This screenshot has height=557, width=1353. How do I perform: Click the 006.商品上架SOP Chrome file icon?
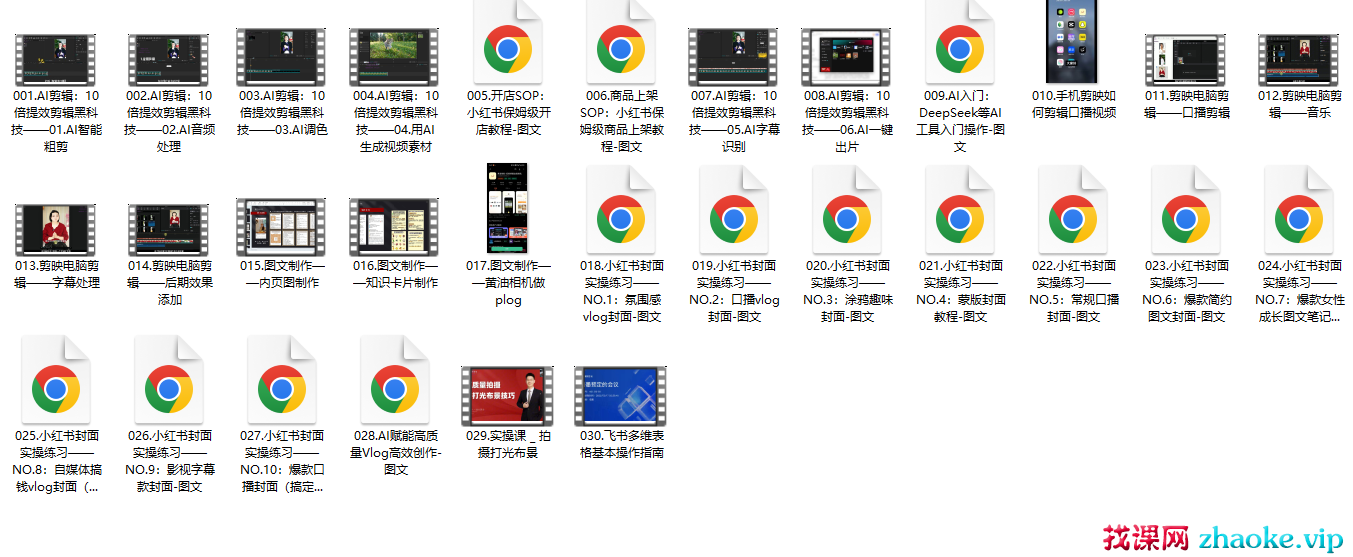click(x=621, y=48)
